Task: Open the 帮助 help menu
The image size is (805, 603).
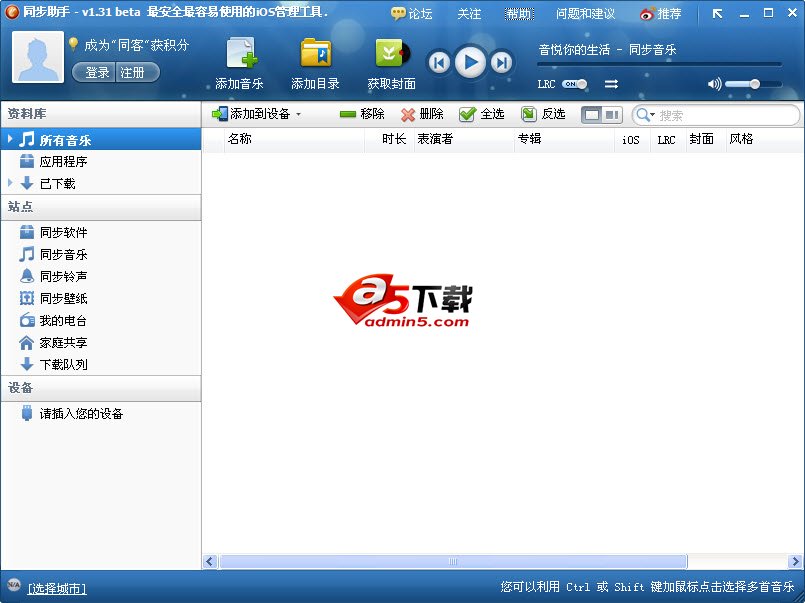Action: (x=519, y=13)
